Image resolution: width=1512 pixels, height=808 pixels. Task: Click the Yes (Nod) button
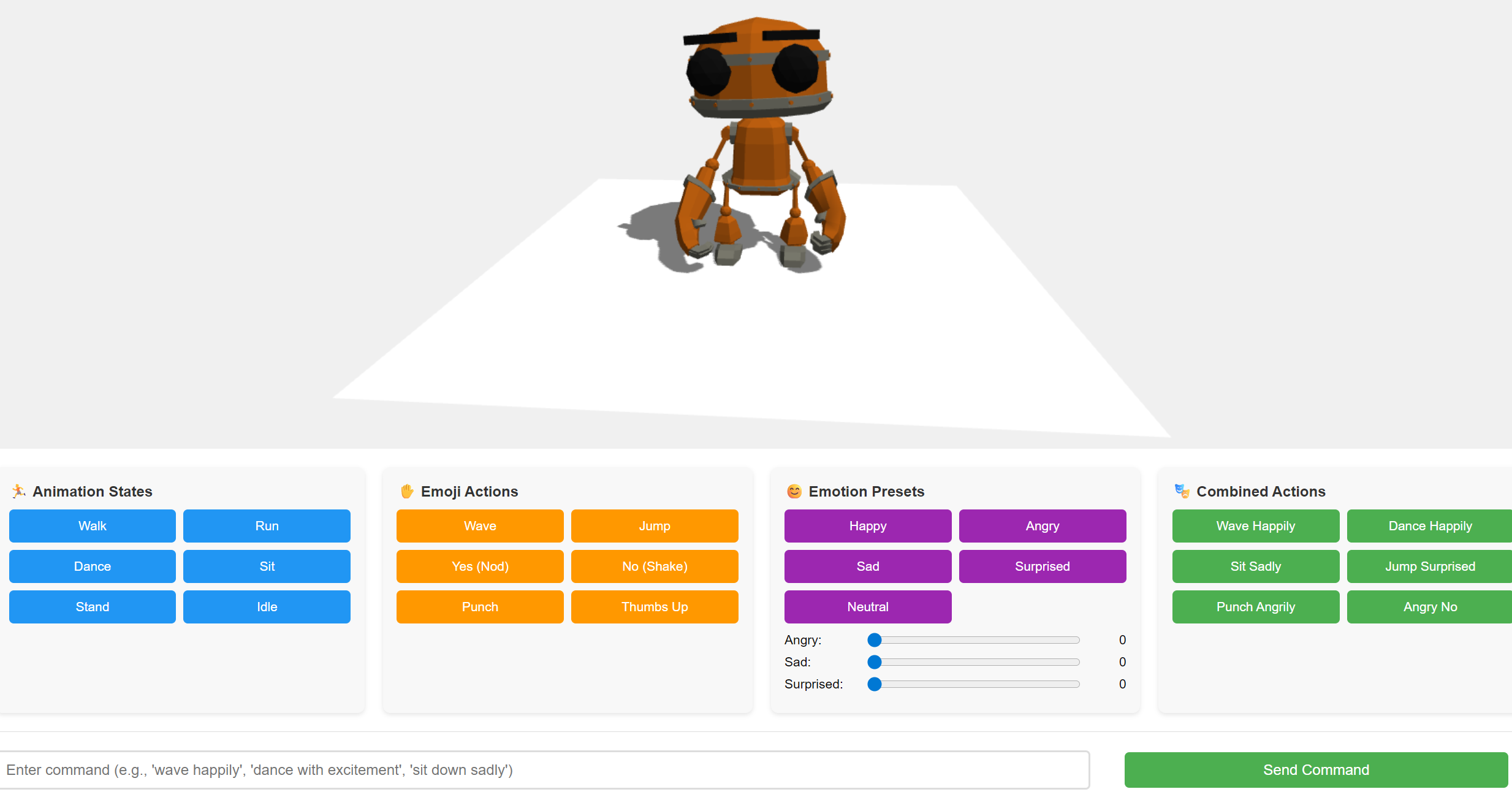click(x=480, y=566)
